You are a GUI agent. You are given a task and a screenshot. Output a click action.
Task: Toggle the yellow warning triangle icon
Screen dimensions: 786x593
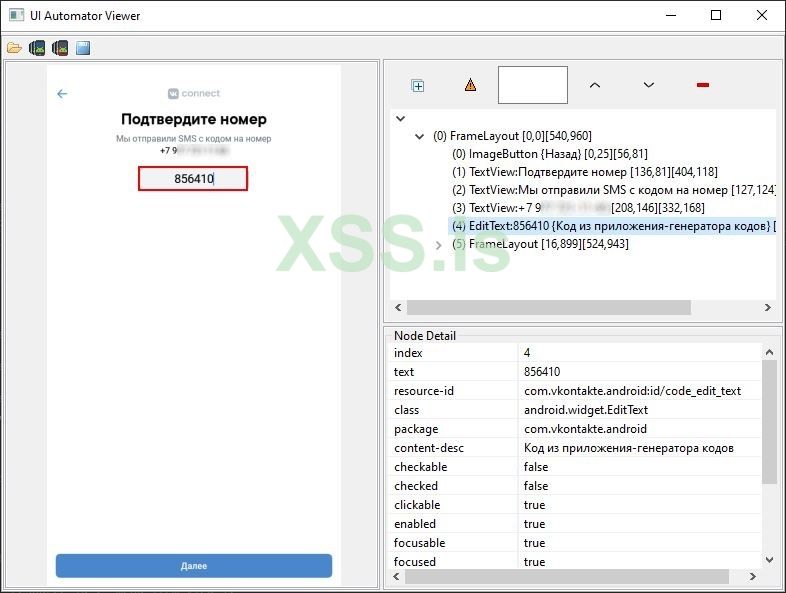pyautogui.click(x=470, y=85)
